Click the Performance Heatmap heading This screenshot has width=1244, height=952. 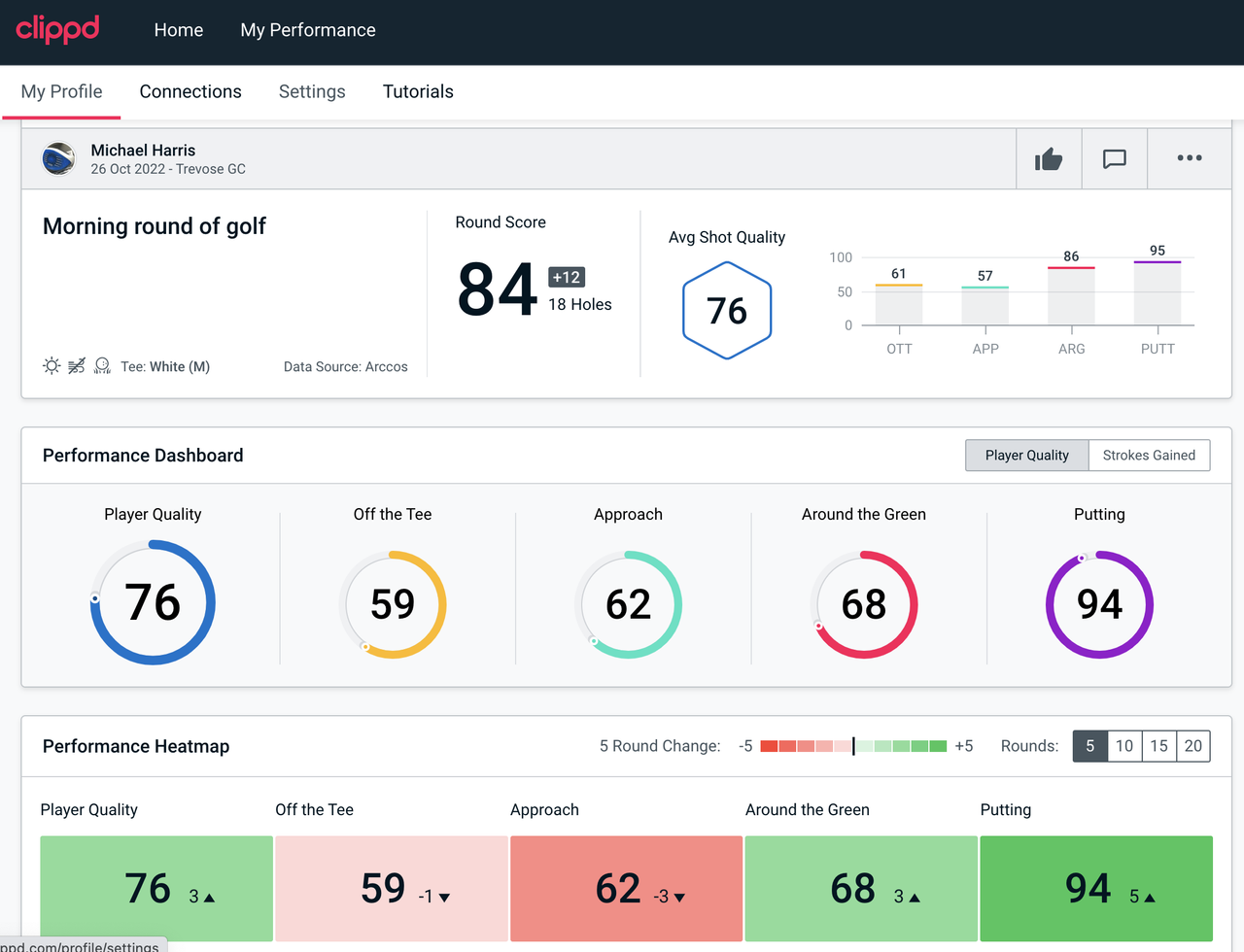136,746
